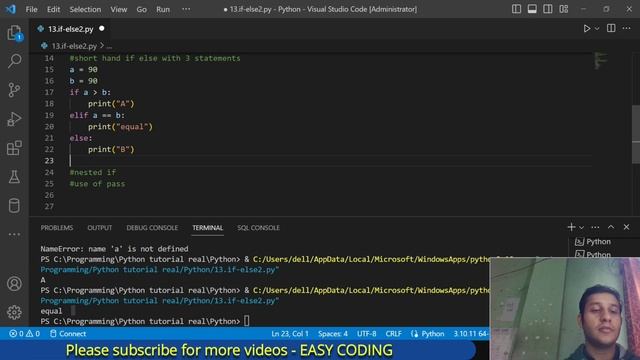Select Python interpreter 3.10.11 in status bar

(x=471, y=333)
